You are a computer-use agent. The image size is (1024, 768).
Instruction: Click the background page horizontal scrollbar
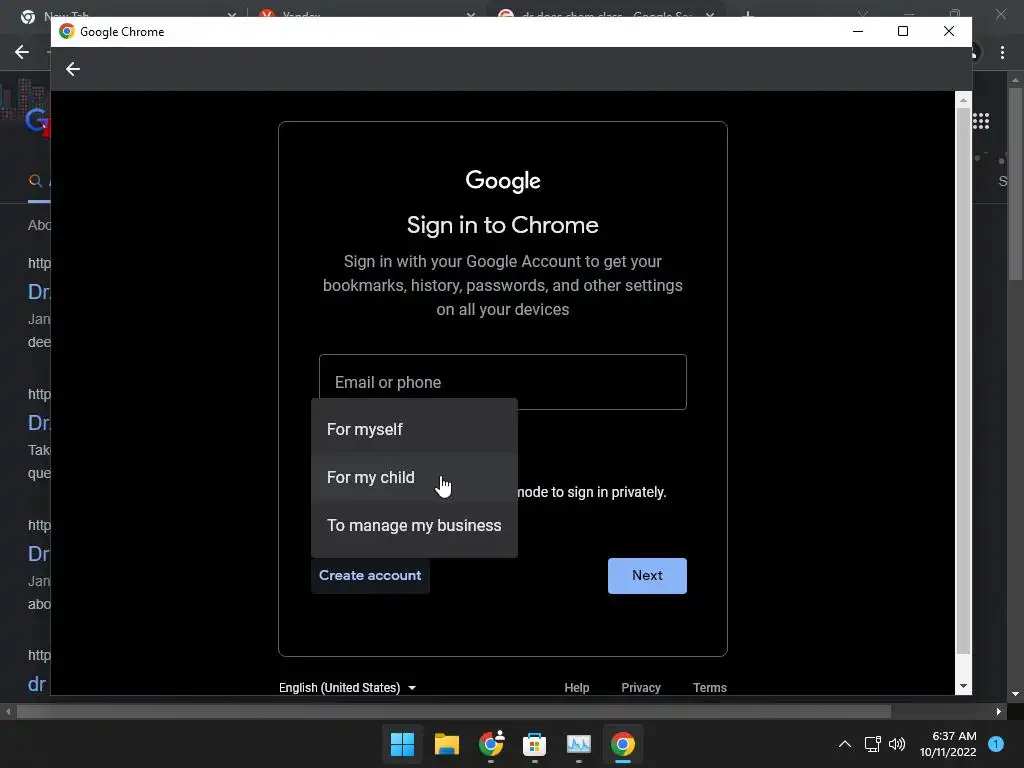tap(454, 711)
